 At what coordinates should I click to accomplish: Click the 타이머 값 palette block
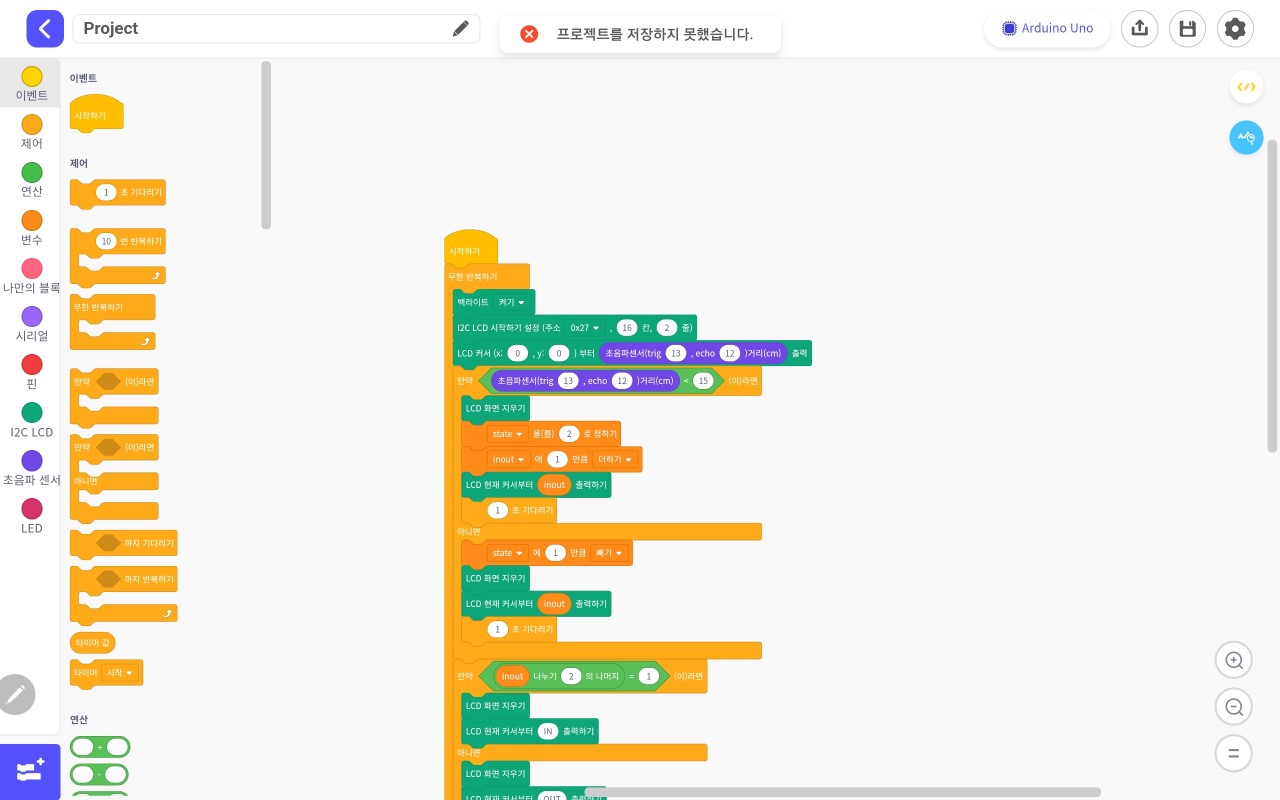pyautogui.click(x=92, y=642)
